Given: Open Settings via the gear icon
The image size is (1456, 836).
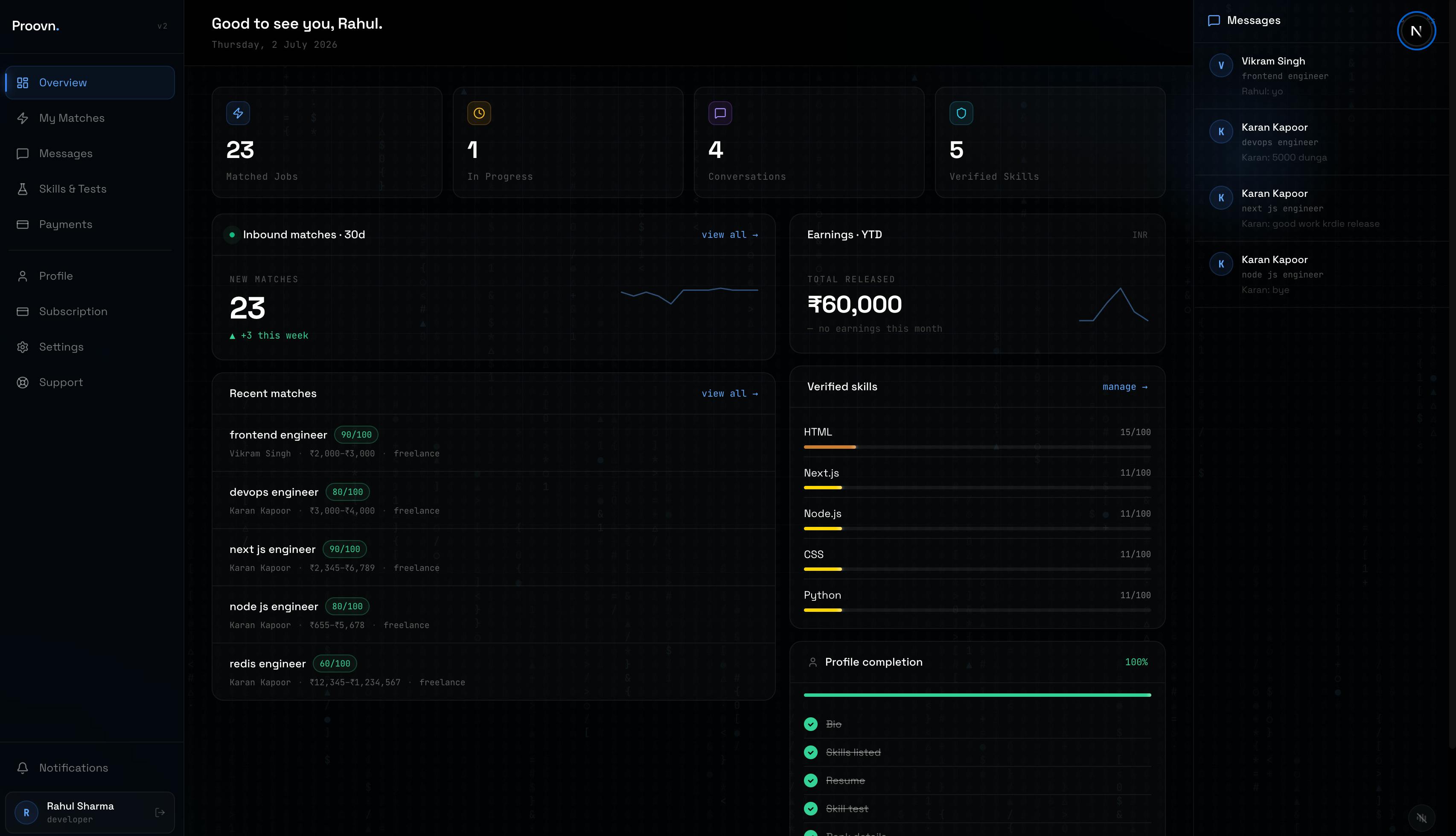Looking at the screenshot, I should (22, 347).
